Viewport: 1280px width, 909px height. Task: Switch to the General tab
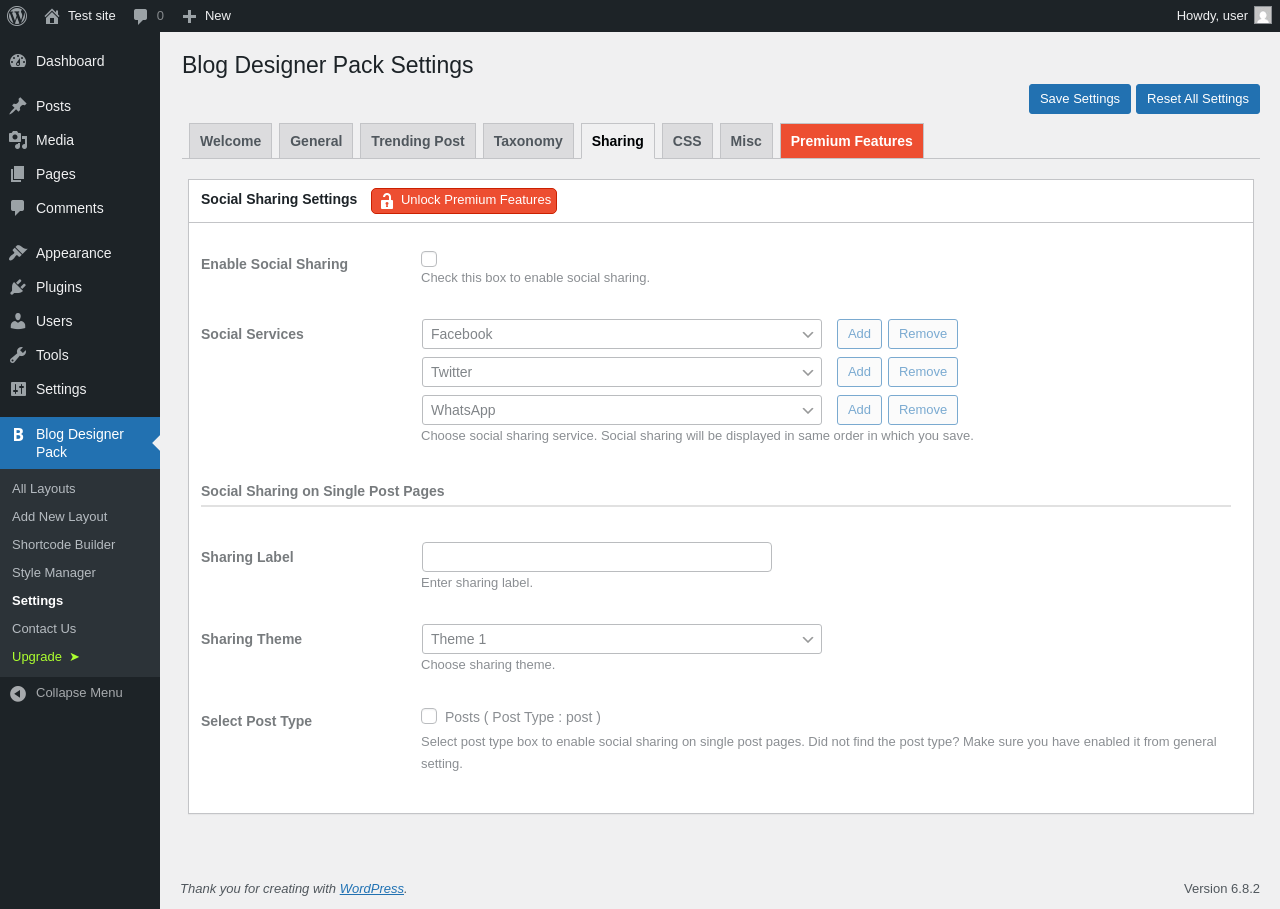[316, 141]
